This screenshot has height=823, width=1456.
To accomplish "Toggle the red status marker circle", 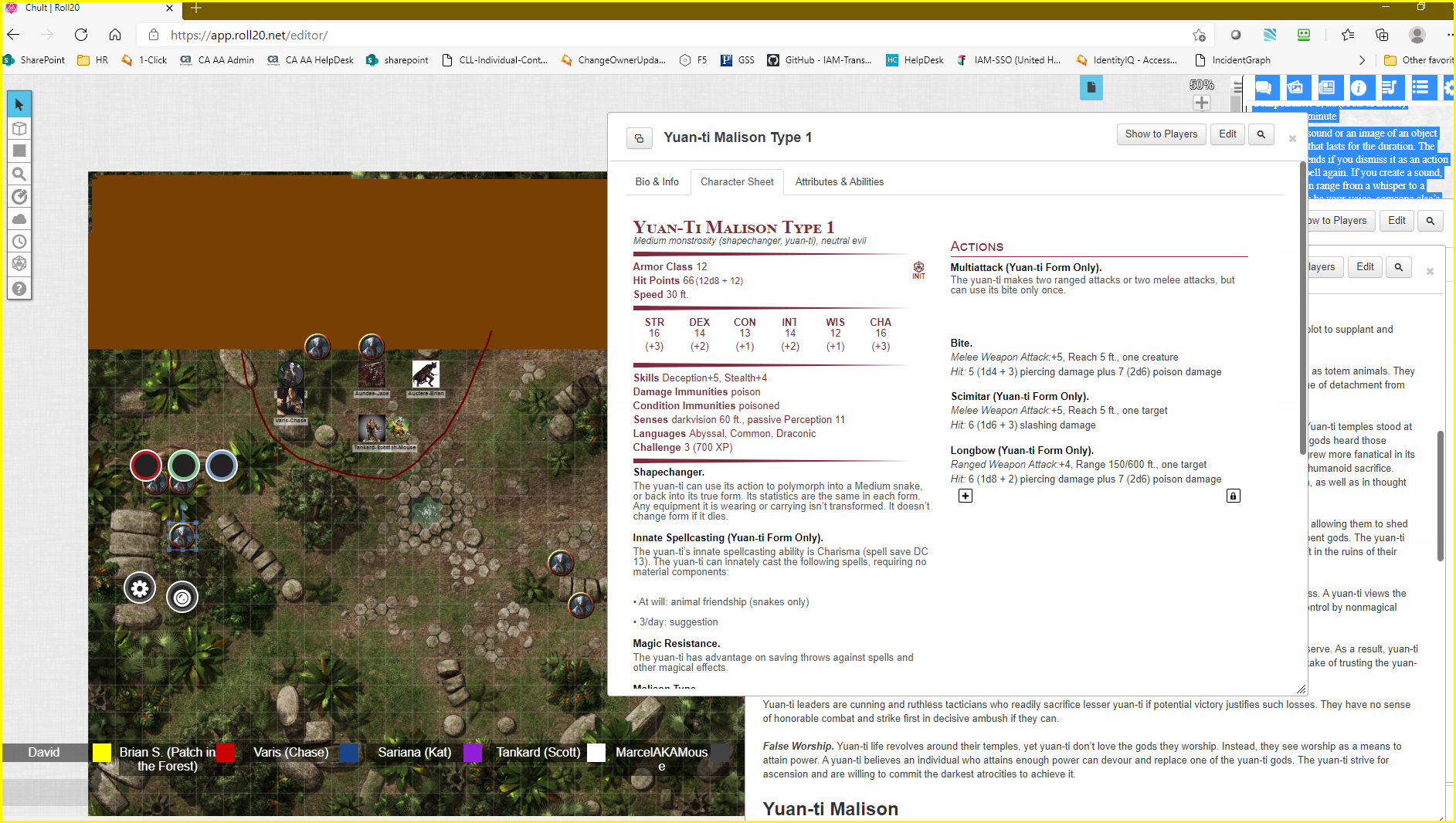I will coord(145,466).
